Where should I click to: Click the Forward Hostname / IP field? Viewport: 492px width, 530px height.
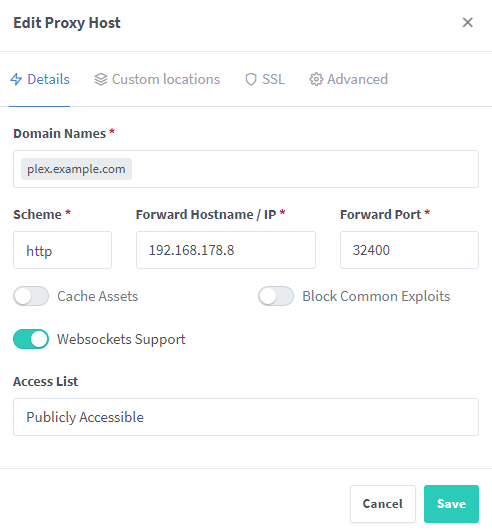click(x=226, y=250)
